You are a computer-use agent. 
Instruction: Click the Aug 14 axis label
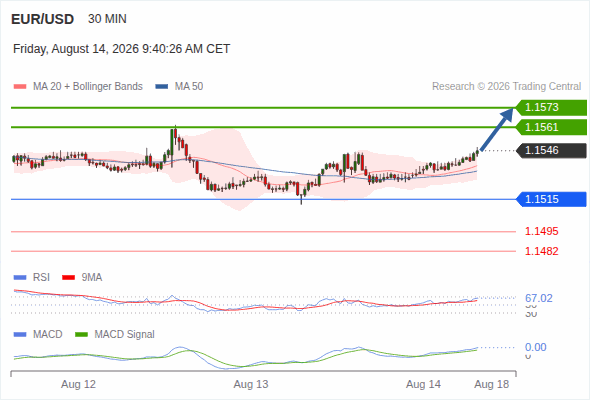point(423,385)
